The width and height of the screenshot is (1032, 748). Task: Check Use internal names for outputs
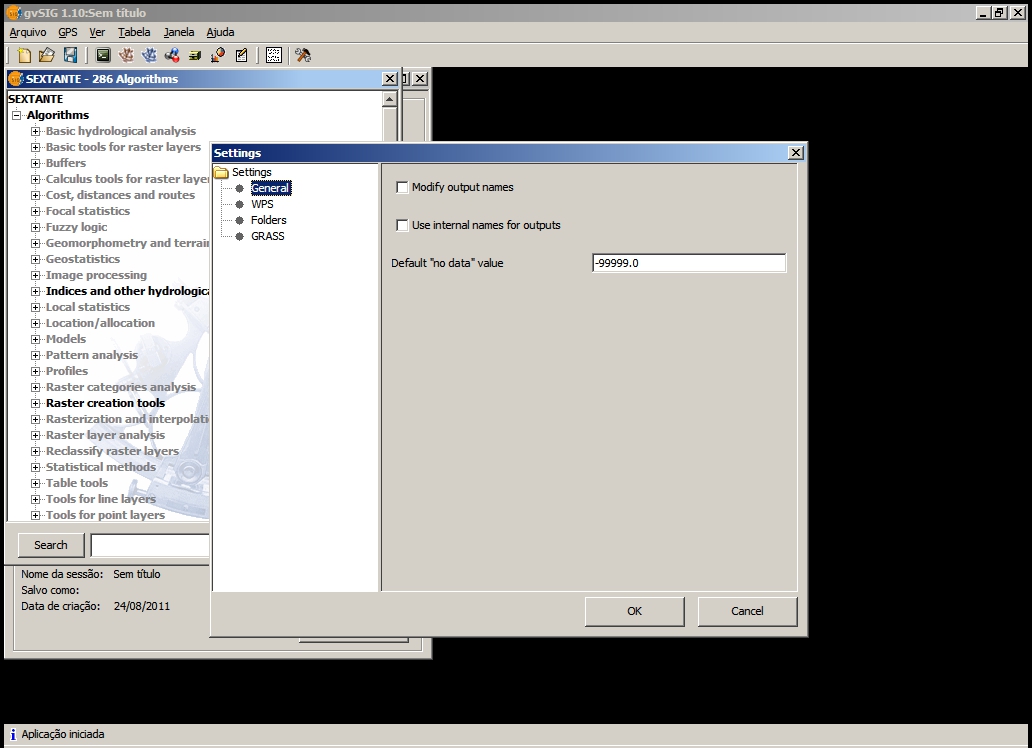pyautogui.click(x=403, y=225)
